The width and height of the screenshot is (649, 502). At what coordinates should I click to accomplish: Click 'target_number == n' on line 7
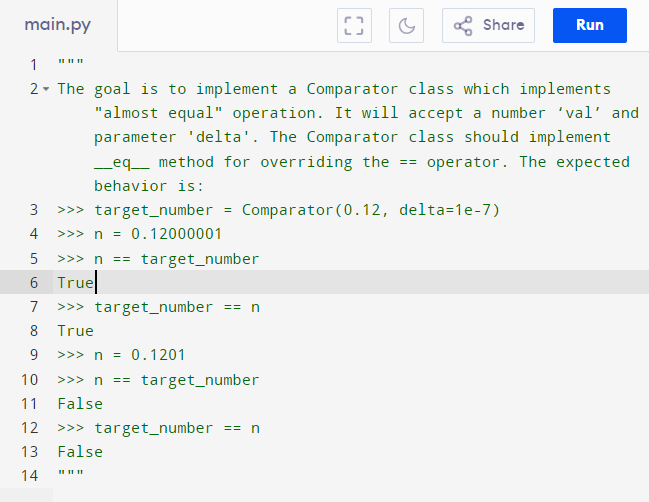(177, 307)
